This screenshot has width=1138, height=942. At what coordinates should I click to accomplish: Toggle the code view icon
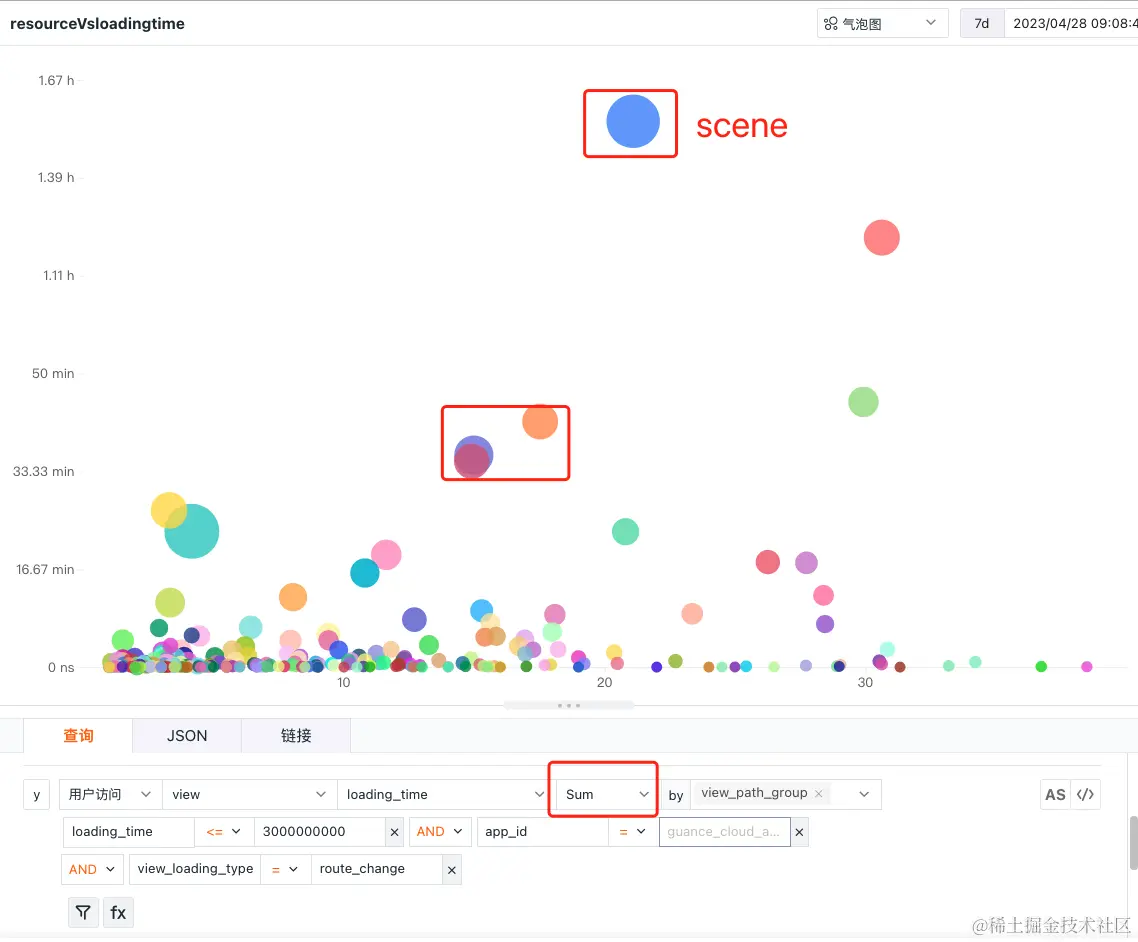point(1086,795)
